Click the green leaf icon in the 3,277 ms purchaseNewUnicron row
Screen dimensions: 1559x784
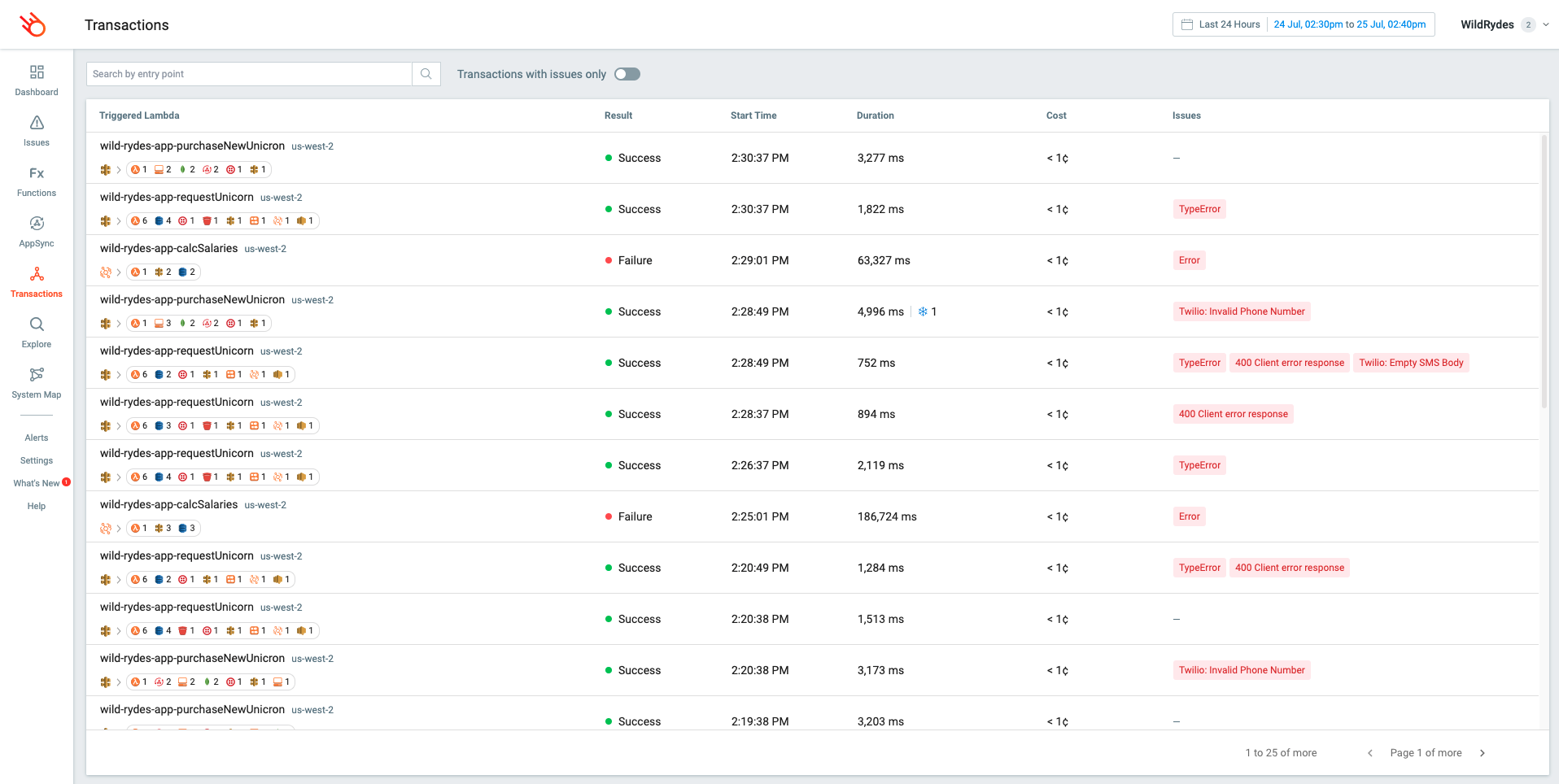tap(182, 170)
